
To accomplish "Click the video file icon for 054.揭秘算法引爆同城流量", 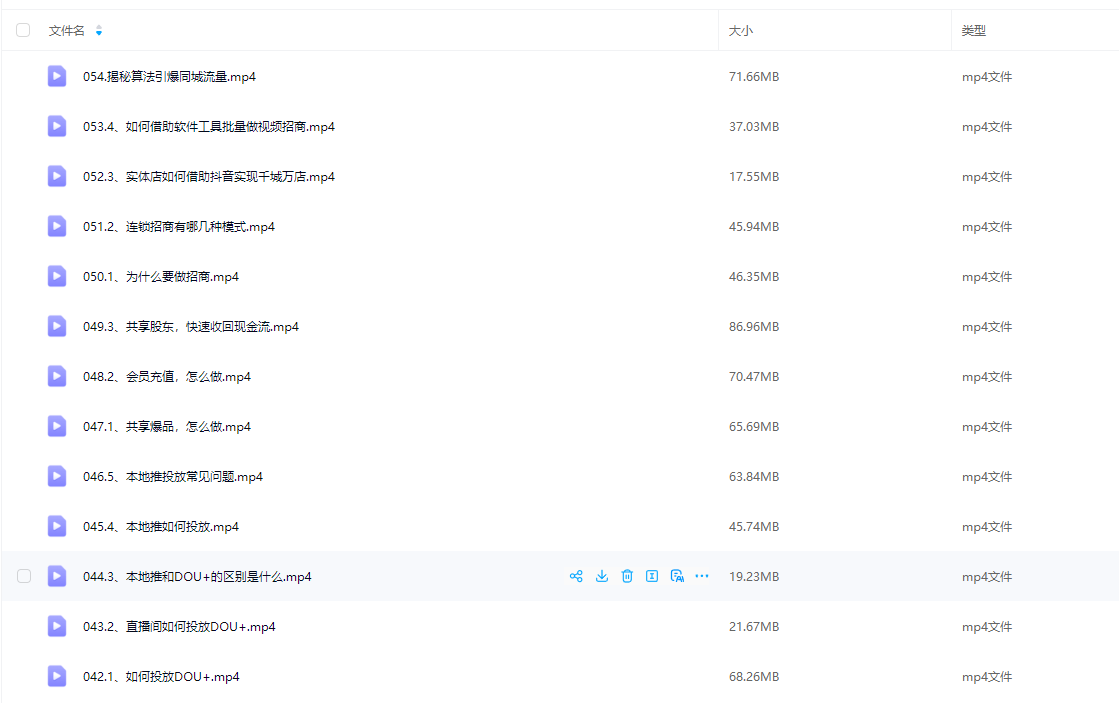I will click(57, 76).
